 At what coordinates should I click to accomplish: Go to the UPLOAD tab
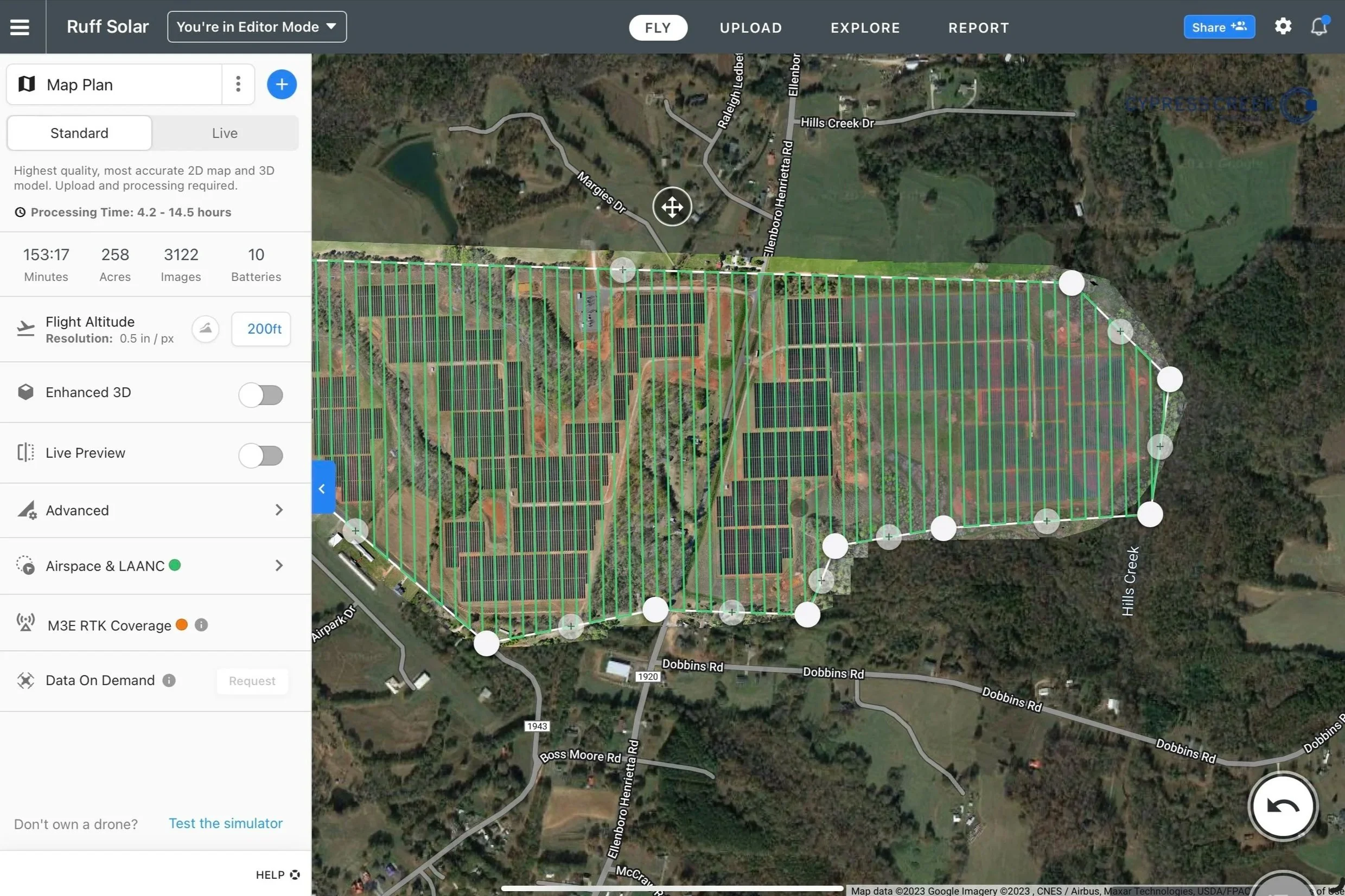coord(750,28)
